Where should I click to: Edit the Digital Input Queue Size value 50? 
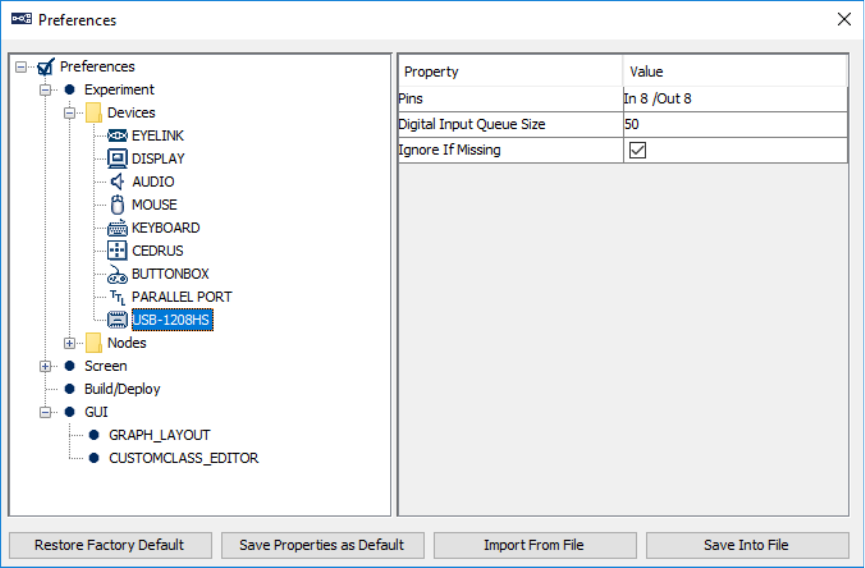point(735,125)
